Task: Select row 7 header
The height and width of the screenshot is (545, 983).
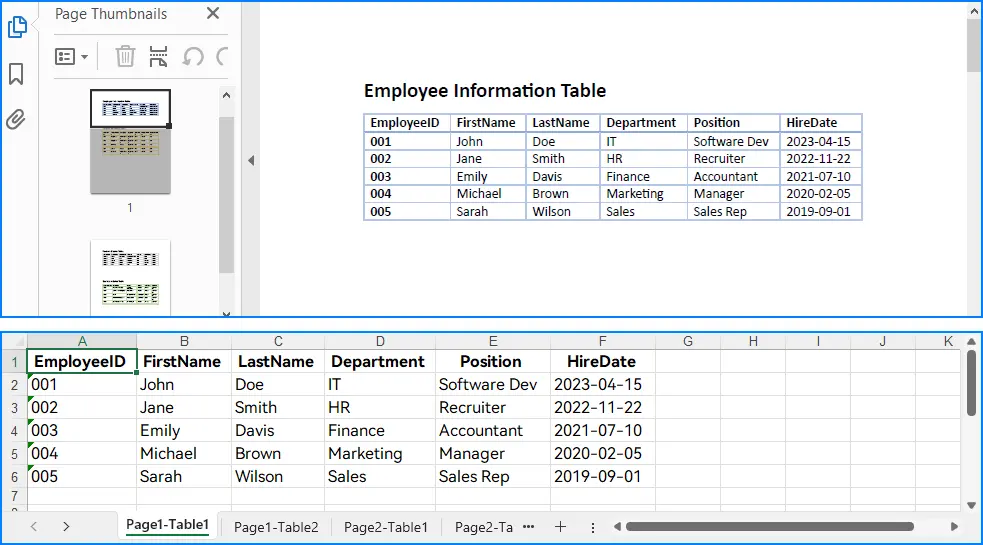Action: (14, 496)
